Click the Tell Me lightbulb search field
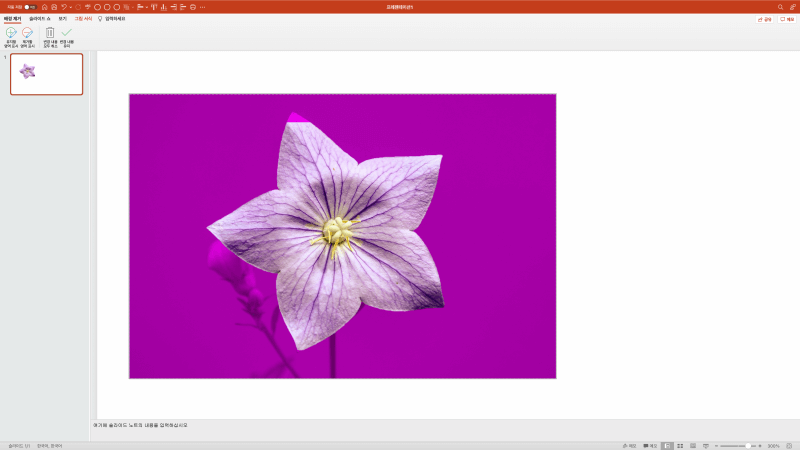 point(112,18)
